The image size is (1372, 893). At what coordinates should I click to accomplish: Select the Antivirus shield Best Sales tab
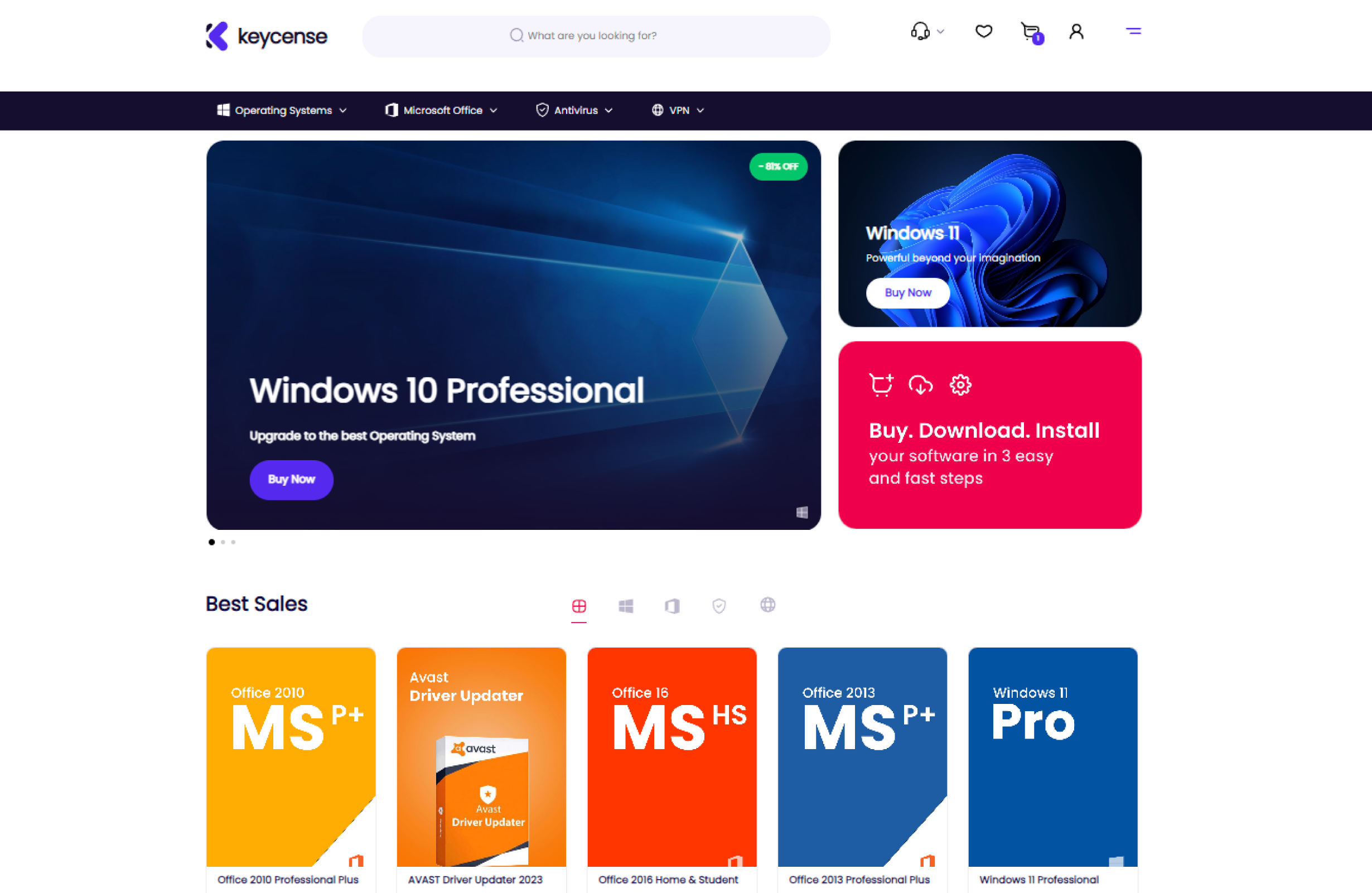pos(719,606)
